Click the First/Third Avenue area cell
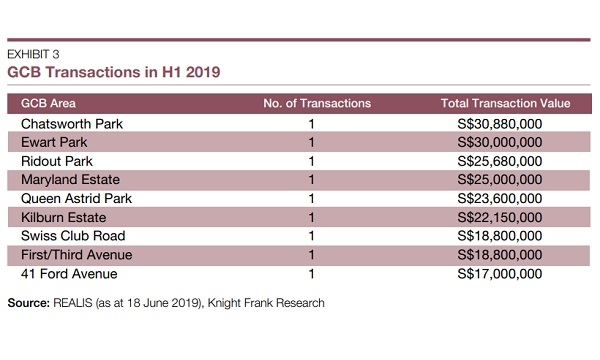The height and width of the screenshot is (360, 600). coord(77,255)
